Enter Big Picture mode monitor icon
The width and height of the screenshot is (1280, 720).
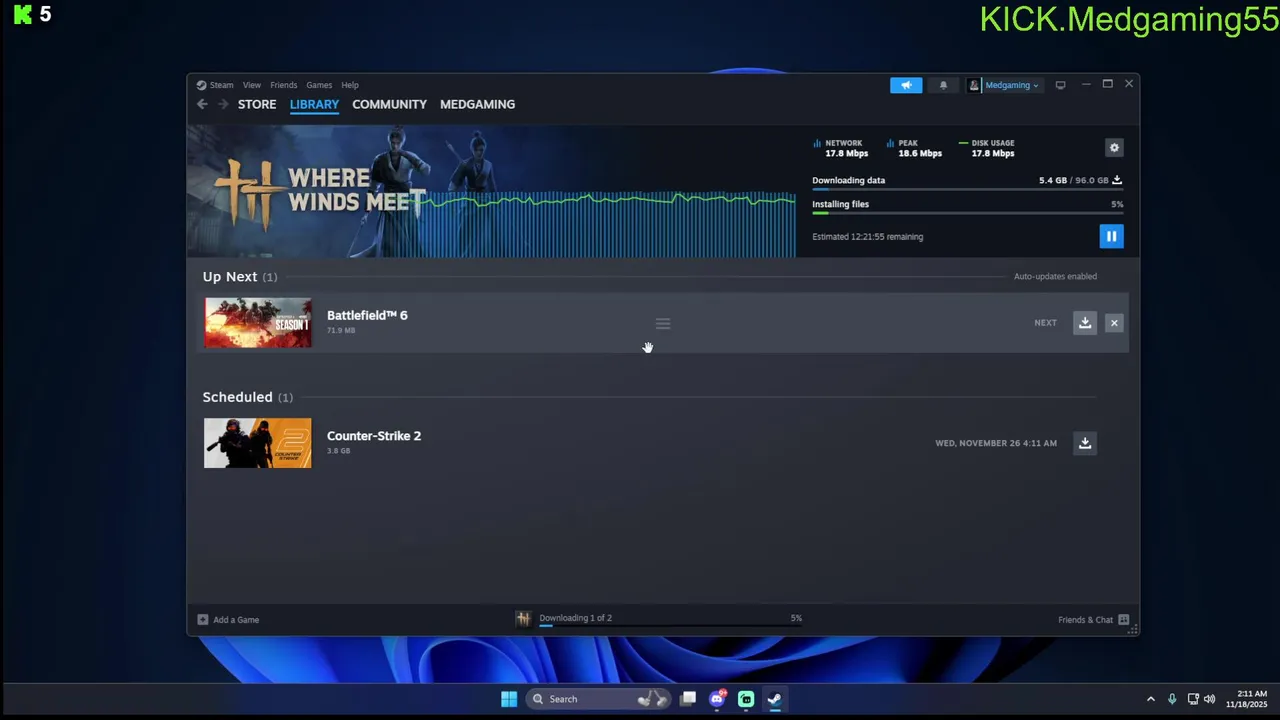pyautogui.click(x=1061, y=85)
